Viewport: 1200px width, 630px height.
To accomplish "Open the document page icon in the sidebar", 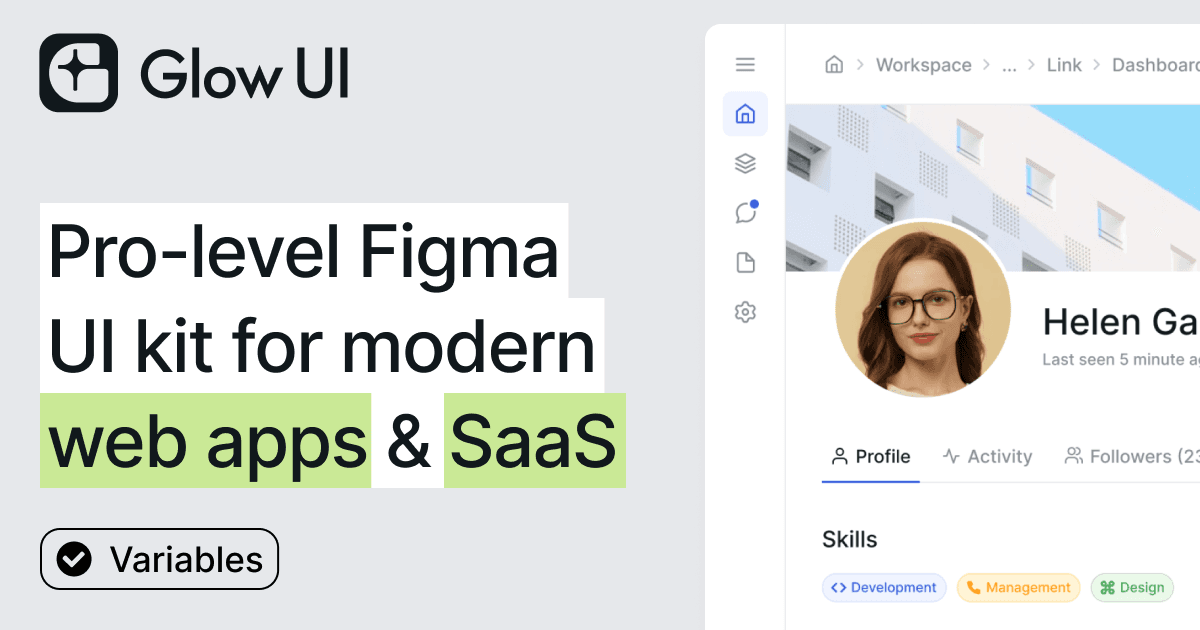I will 745,262.
